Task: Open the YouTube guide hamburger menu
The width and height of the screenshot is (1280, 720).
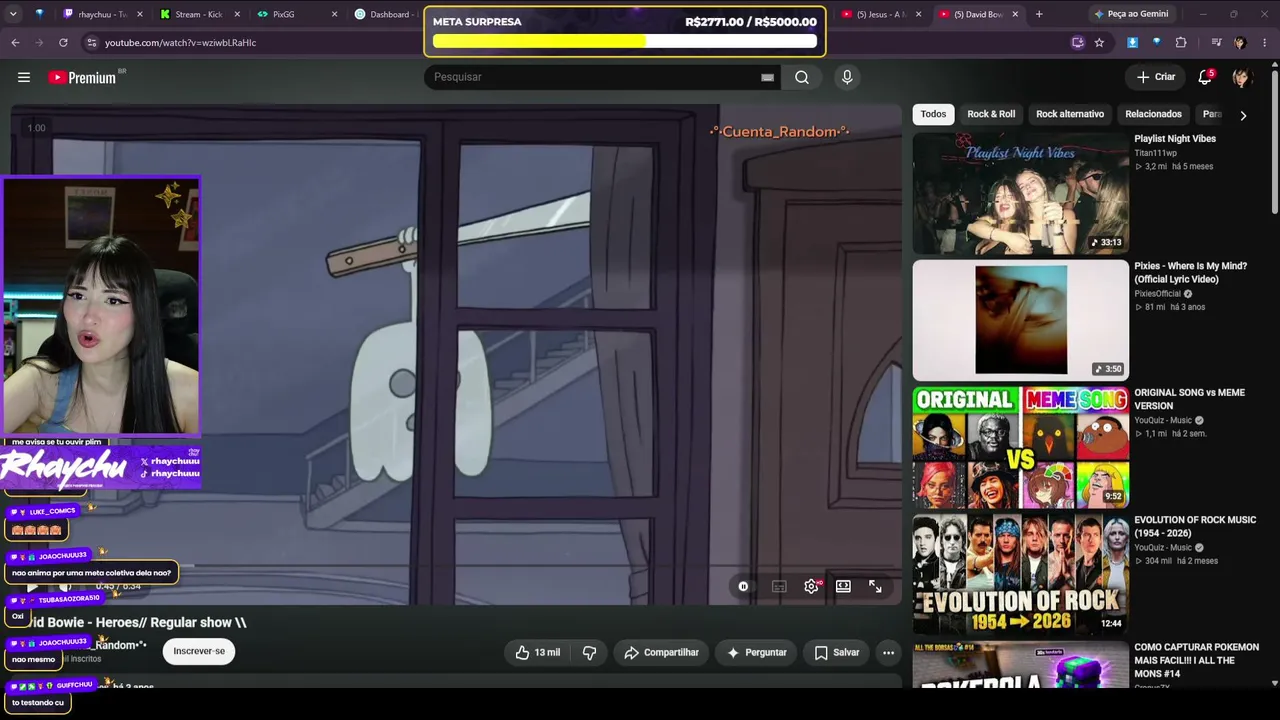Action: [24, 77]
